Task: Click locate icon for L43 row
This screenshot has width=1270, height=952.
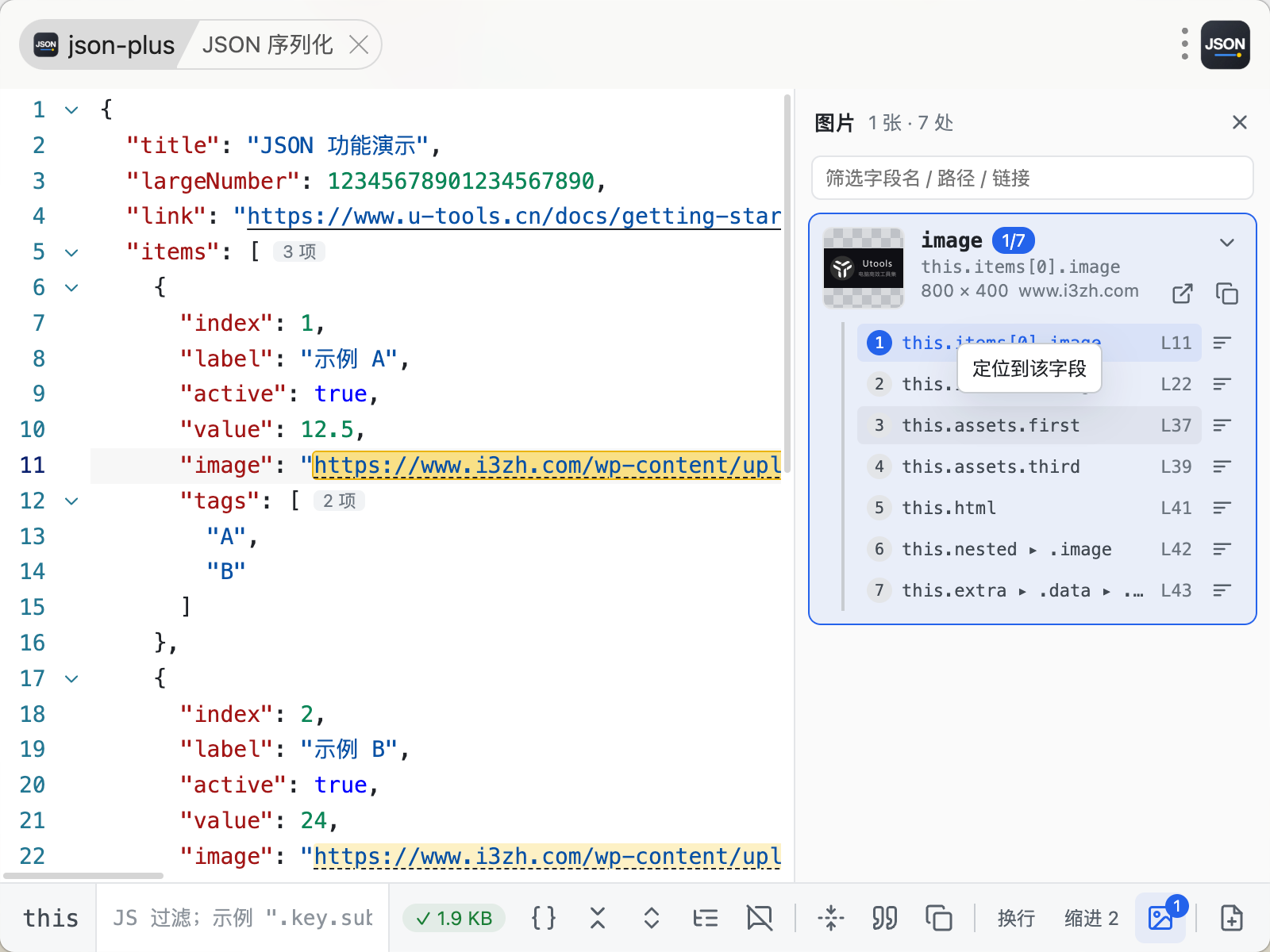Action: (x=1222, y=590)
